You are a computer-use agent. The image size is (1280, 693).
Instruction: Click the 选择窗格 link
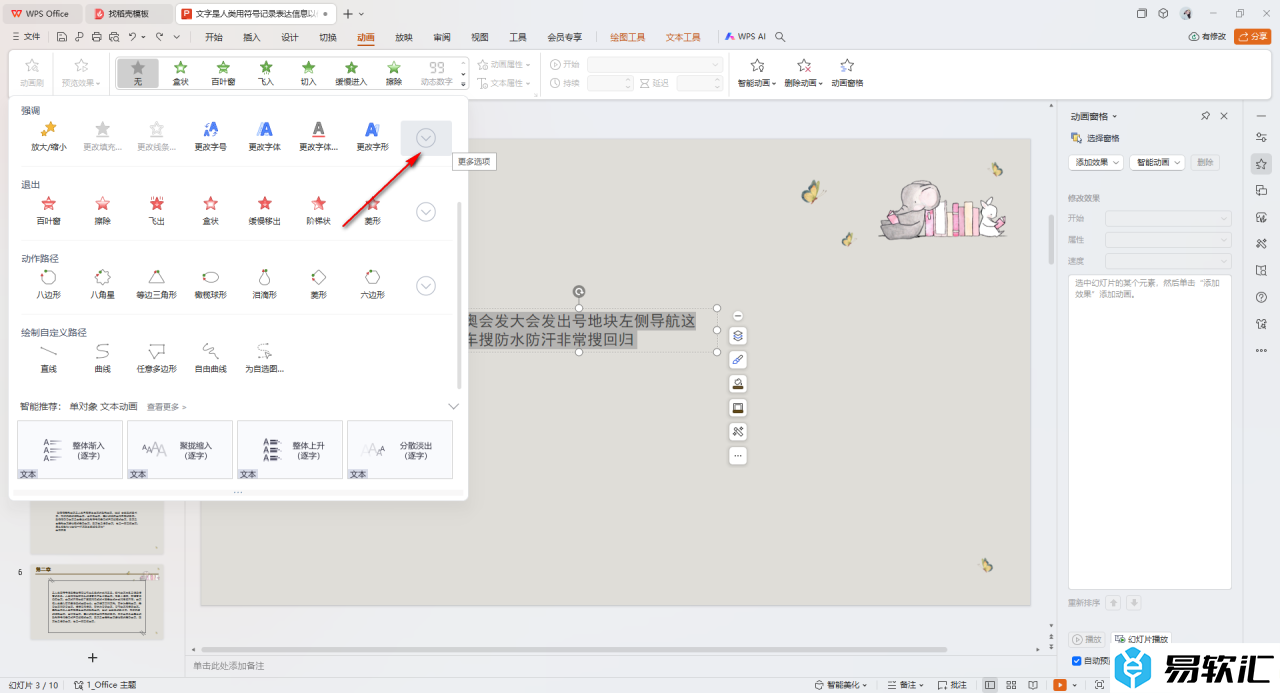click(1096, 138)
